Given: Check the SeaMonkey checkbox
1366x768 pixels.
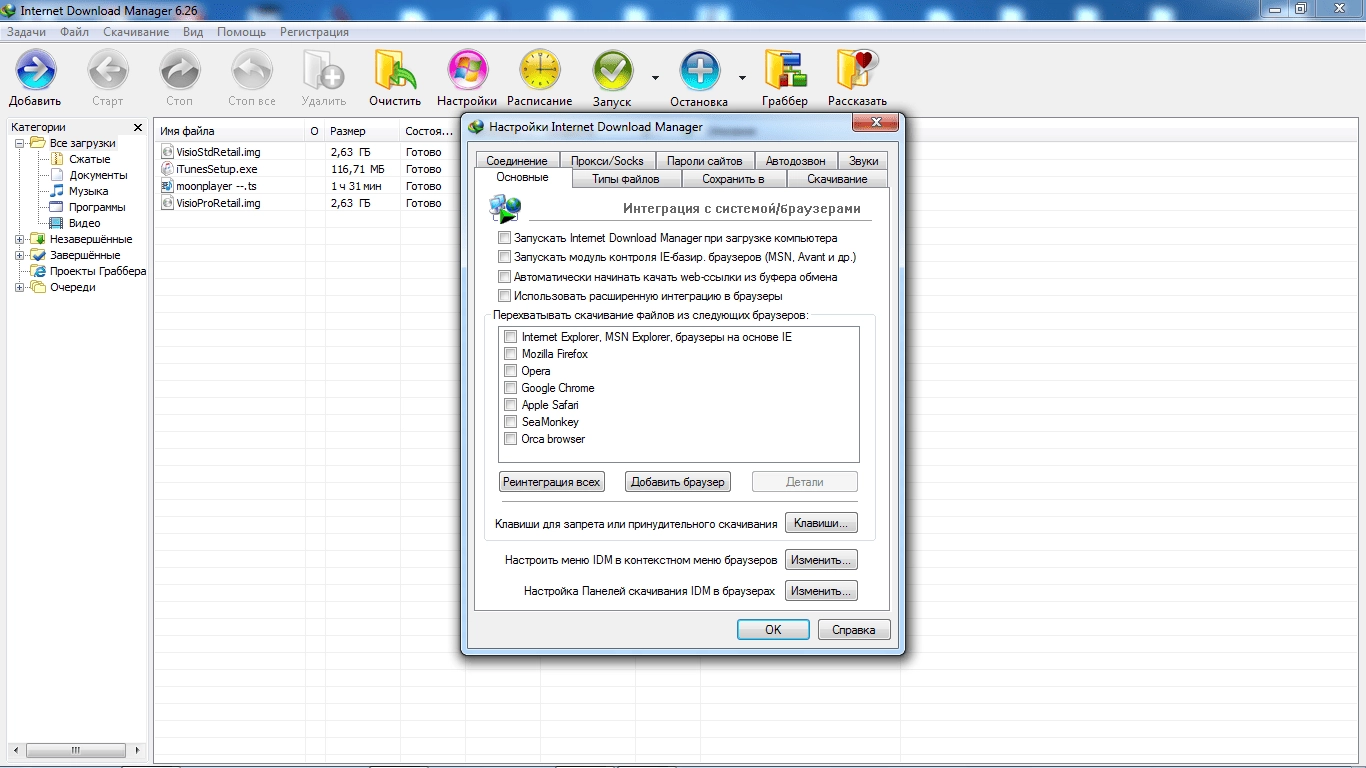Looking at the screenshot, I should coord(511,422).
